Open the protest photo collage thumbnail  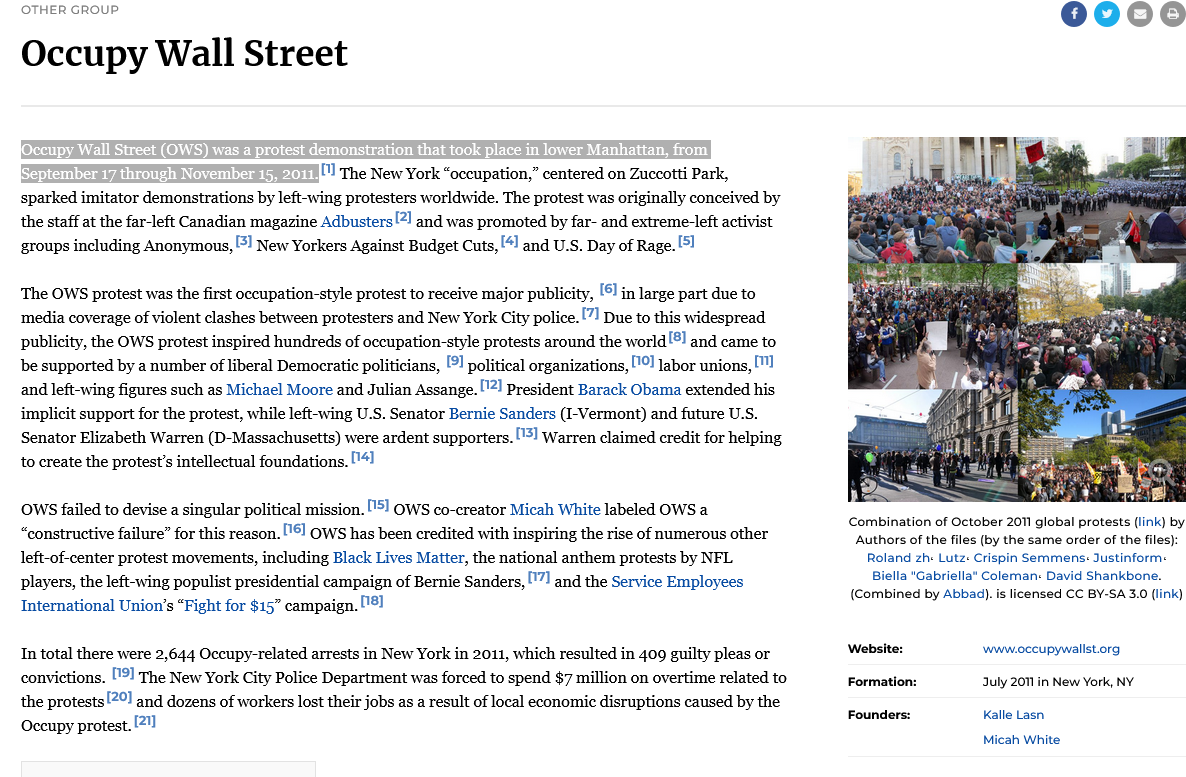[x=1017, y=319]
